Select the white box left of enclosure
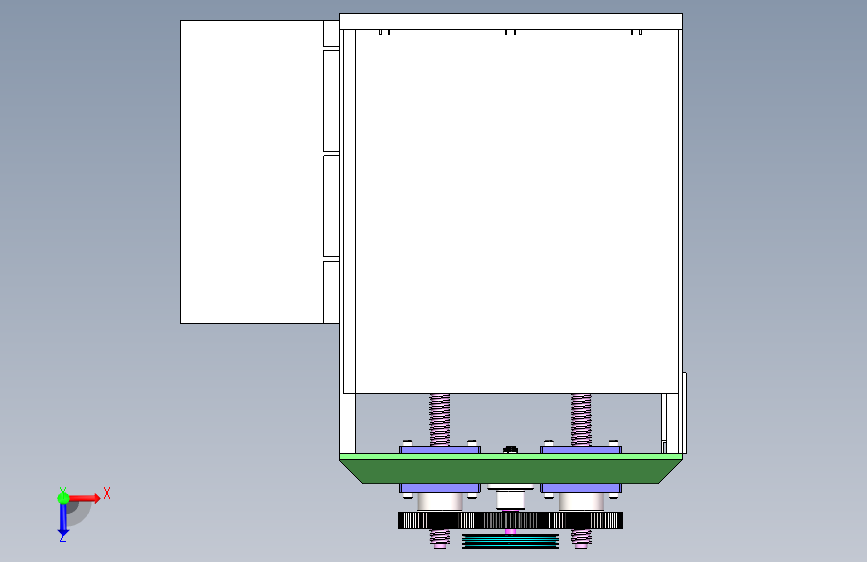This screenshot has width=867, height=562. point(252,172)
